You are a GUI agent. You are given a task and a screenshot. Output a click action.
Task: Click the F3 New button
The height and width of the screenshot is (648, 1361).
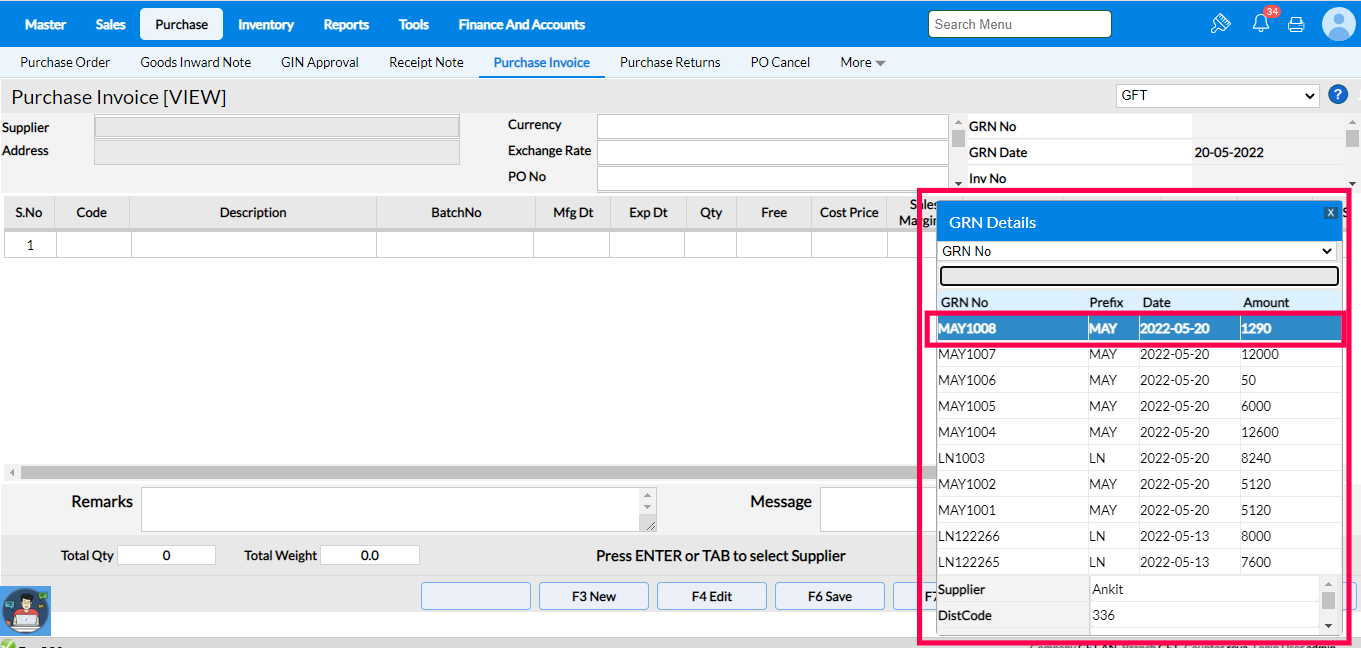click(594, 596)
